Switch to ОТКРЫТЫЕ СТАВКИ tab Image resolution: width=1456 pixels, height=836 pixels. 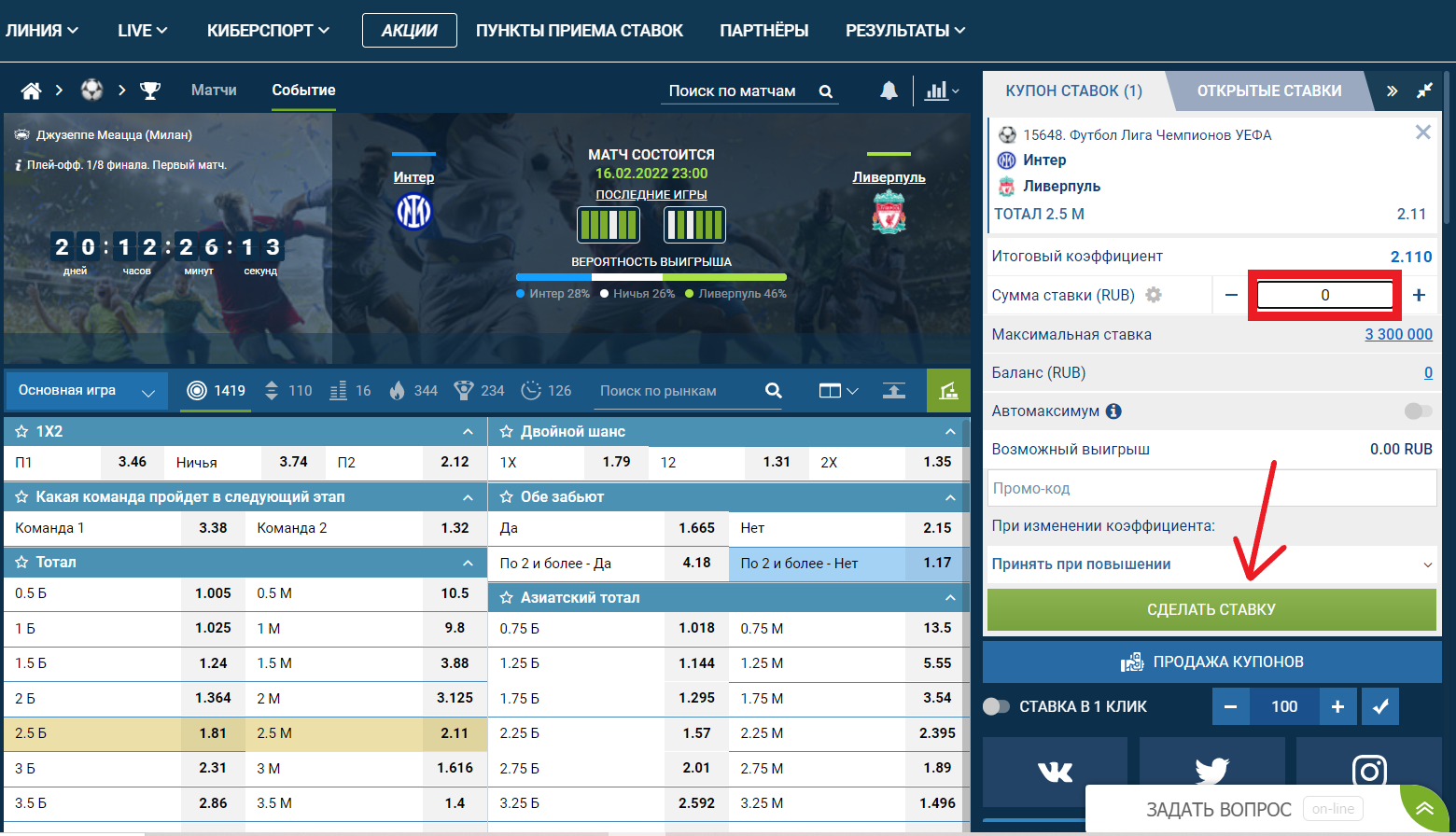(x=1269, y=91)
